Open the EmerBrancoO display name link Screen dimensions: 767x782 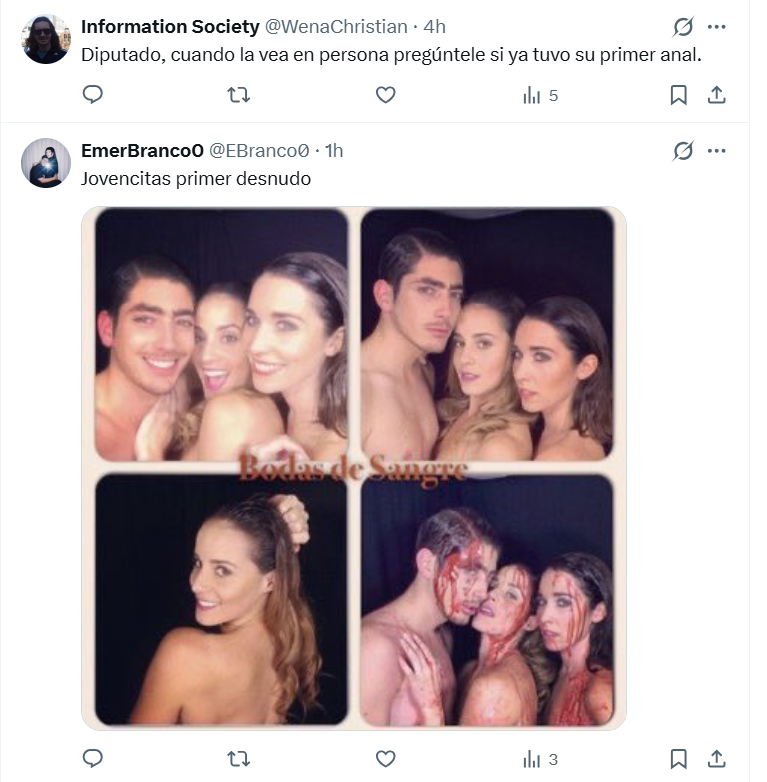click(x=141, y=150)
